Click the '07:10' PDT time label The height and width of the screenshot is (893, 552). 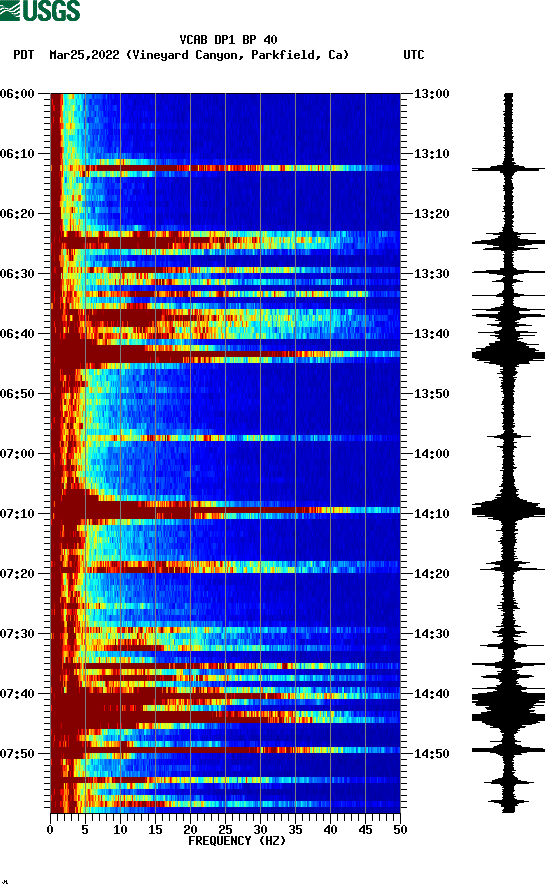pos(17,514)
